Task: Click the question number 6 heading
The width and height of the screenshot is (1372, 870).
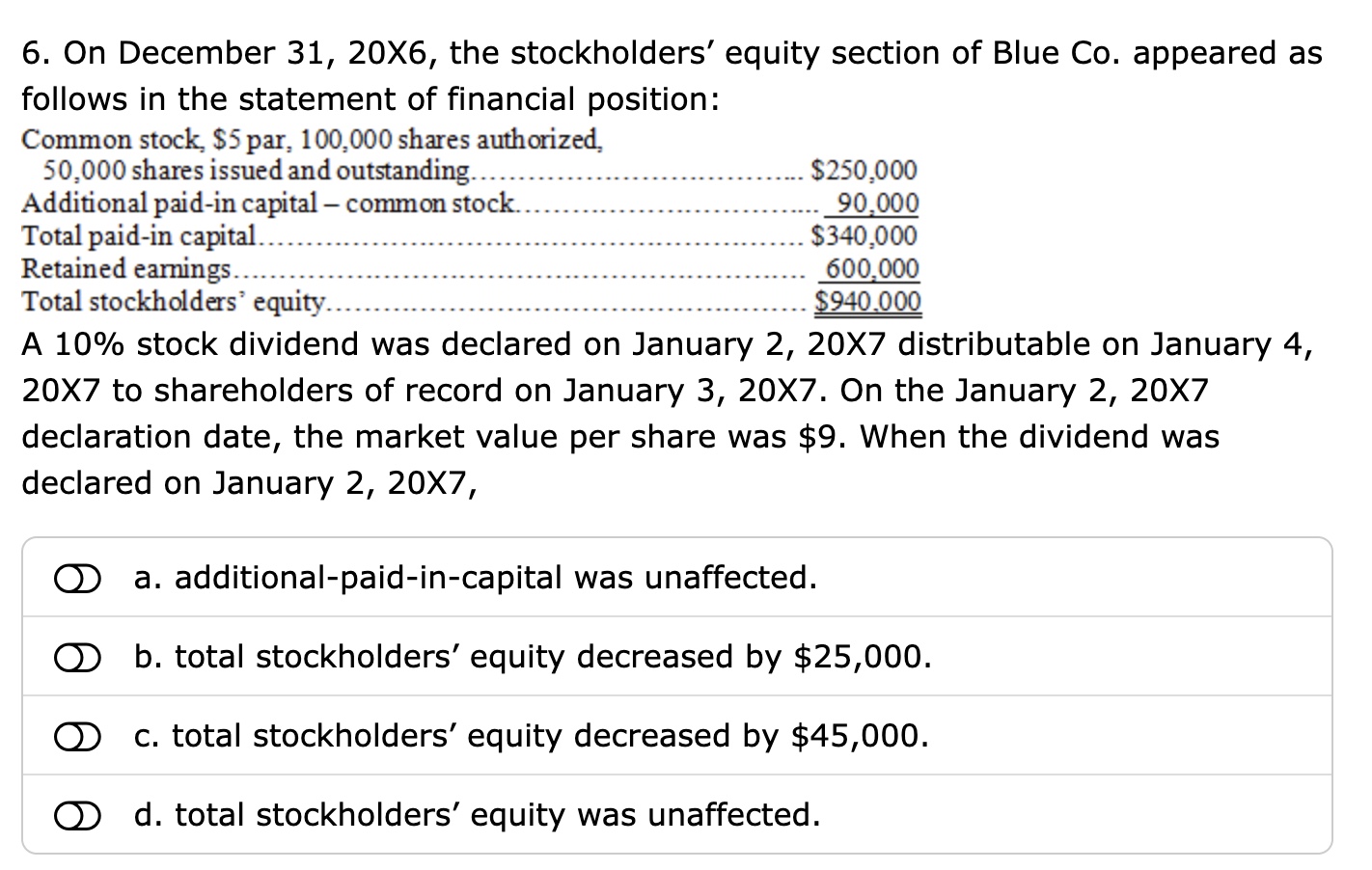Action: point(36,53)
